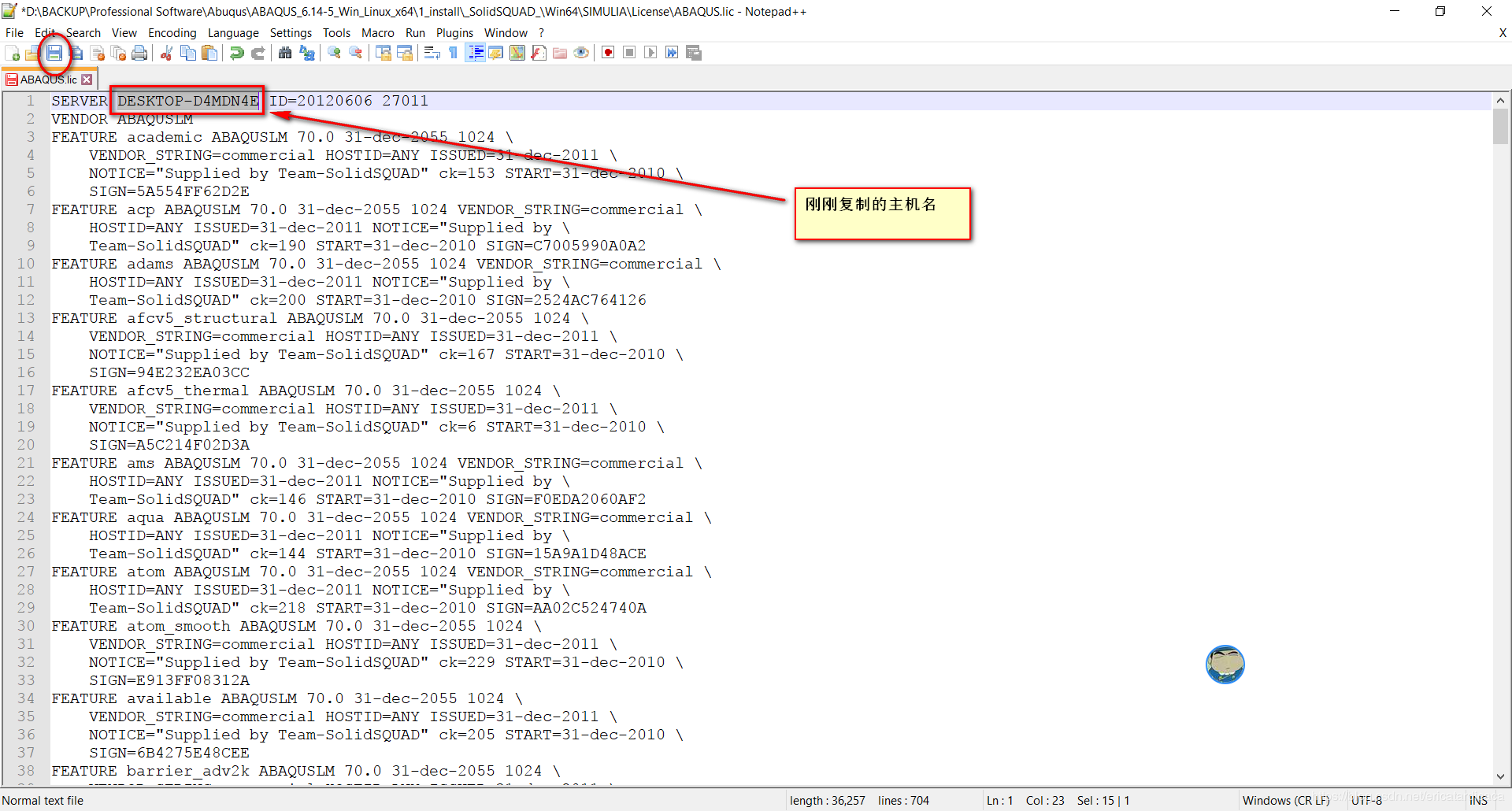Start macro recording with red dot icon
The width and height of the screenshot is (1512, 811).
point(608,53)
